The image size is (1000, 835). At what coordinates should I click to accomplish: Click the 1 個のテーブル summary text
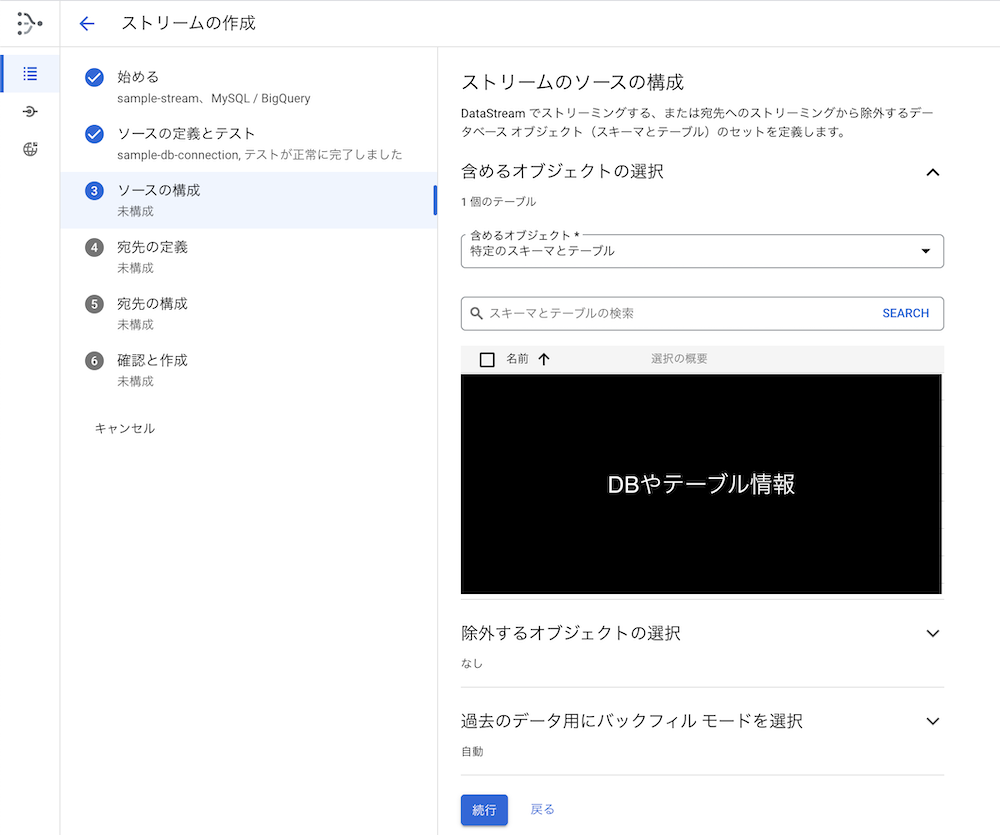click(499, 202)
